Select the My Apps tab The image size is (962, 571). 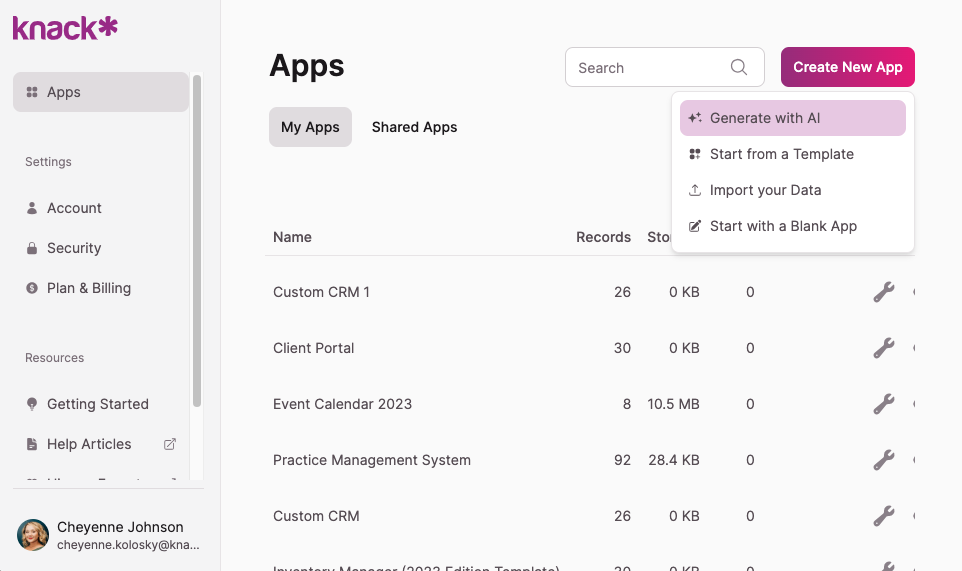(310, 127)
